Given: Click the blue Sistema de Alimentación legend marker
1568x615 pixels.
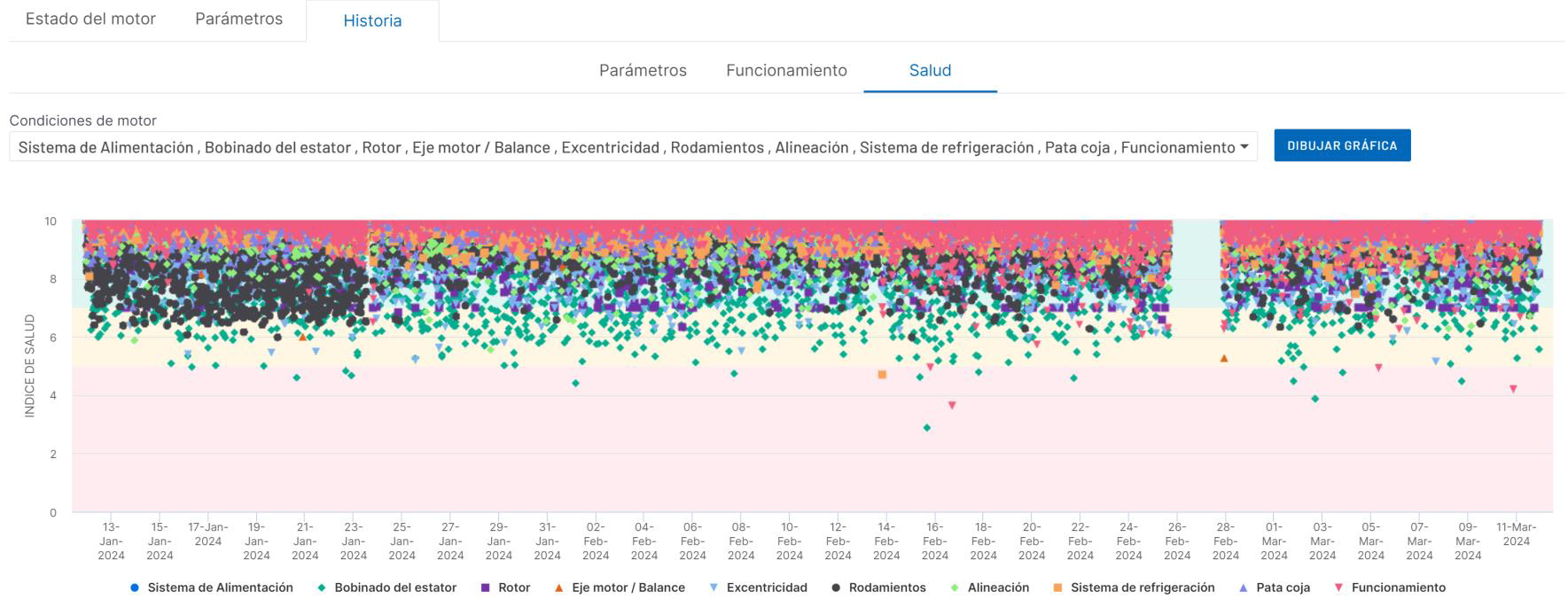Looking at the screenshot, I should [135, 588].
